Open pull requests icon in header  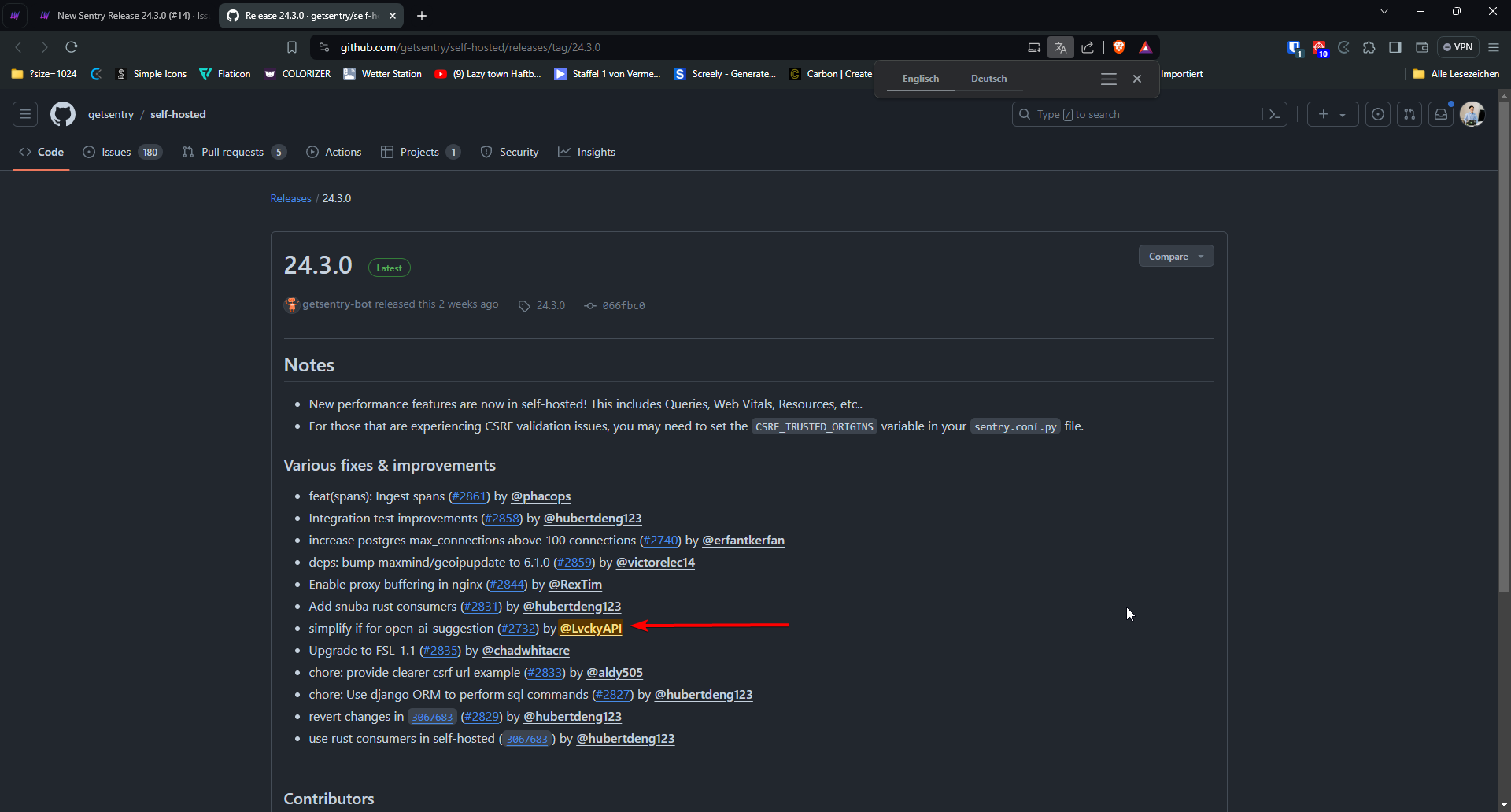point(1409,114)
